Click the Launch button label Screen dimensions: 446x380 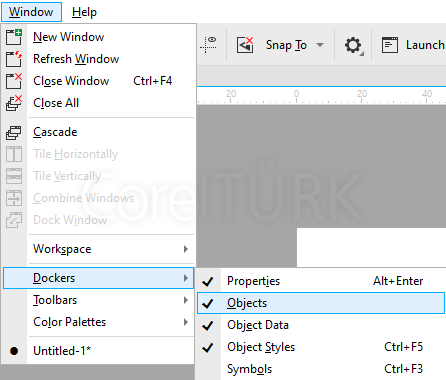425,45
